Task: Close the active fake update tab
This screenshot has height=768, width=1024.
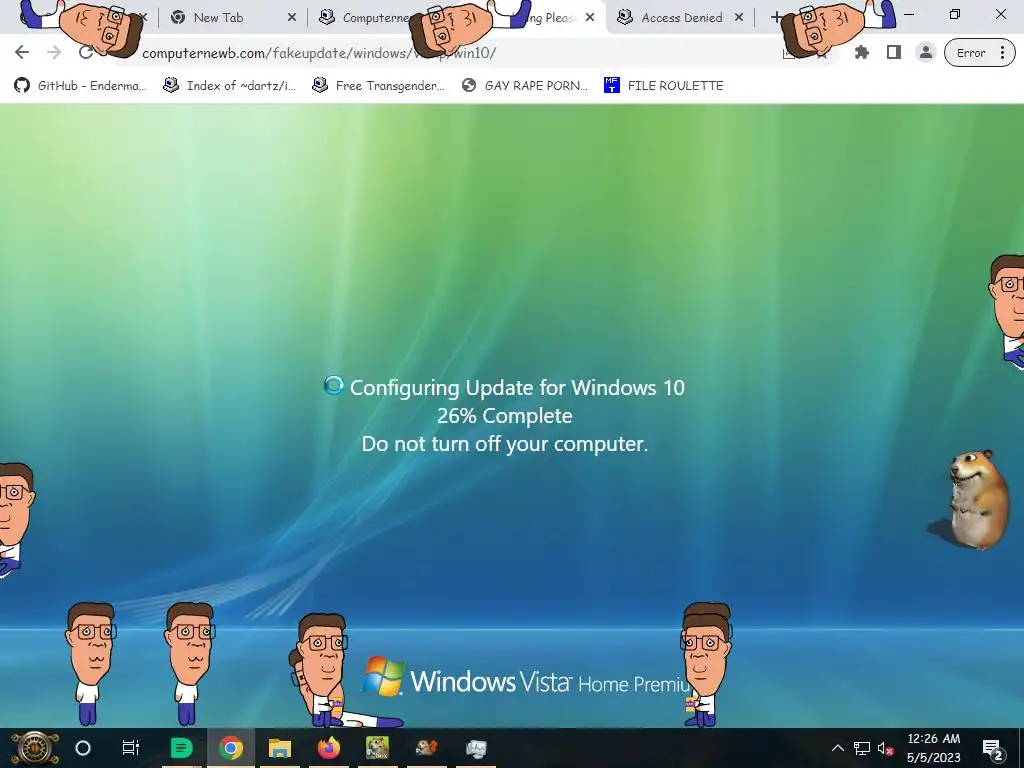Action: pos(590,18)
